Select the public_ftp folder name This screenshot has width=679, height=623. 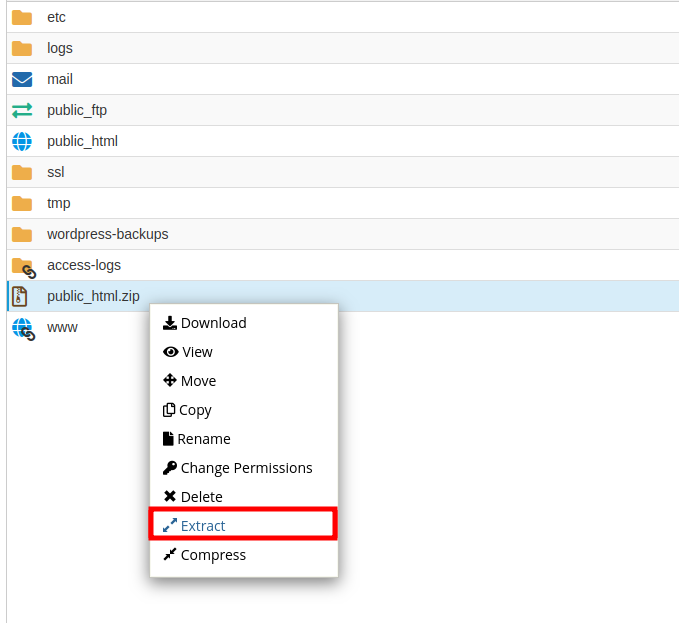[x=77, y=111]
